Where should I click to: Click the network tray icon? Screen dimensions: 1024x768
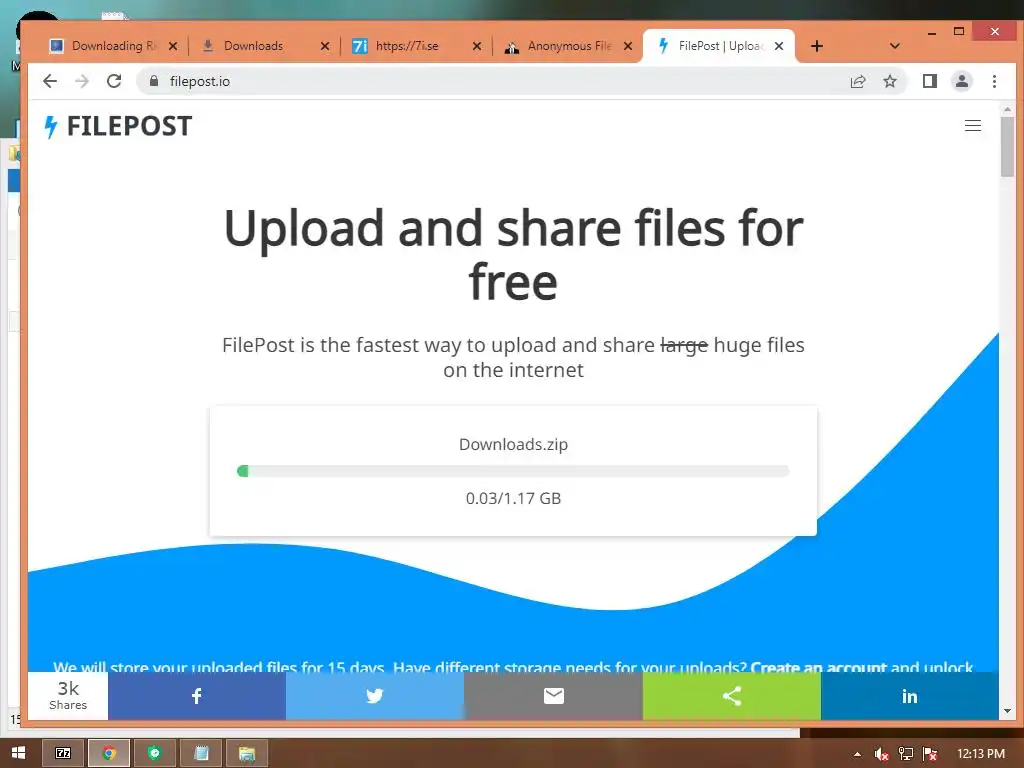905,754
